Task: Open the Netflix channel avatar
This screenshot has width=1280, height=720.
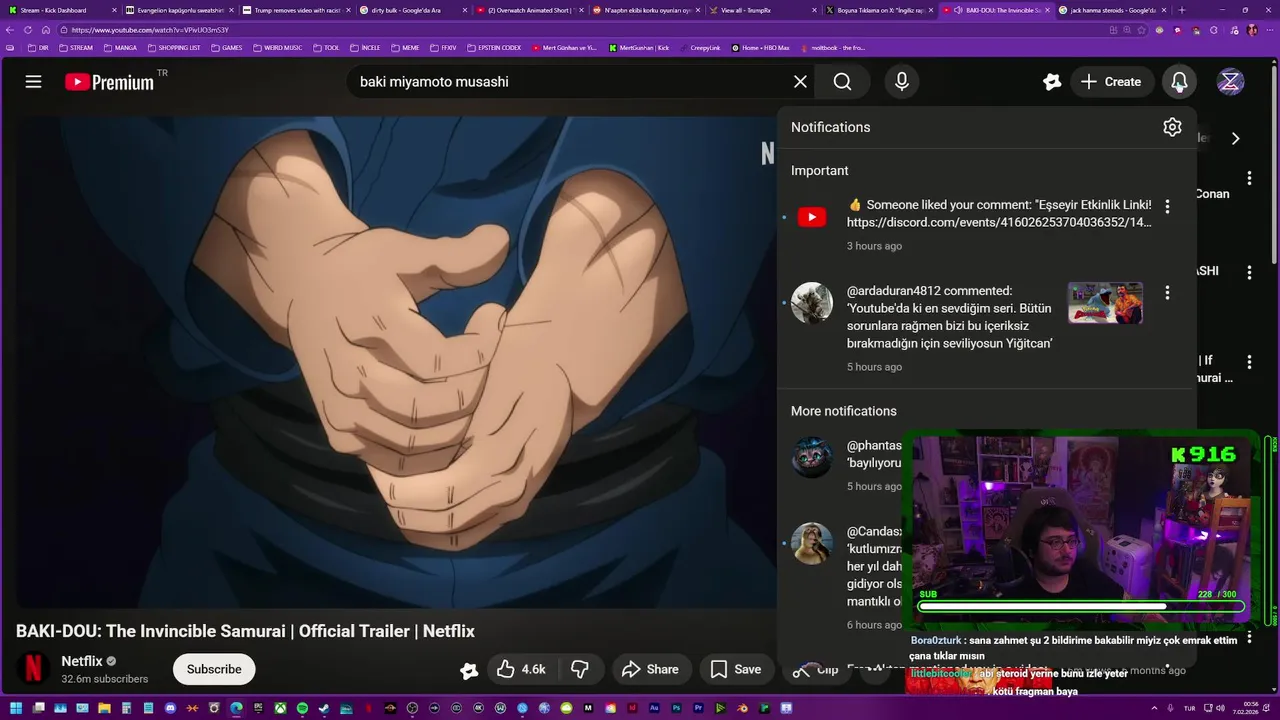Action: pos(33,668)
